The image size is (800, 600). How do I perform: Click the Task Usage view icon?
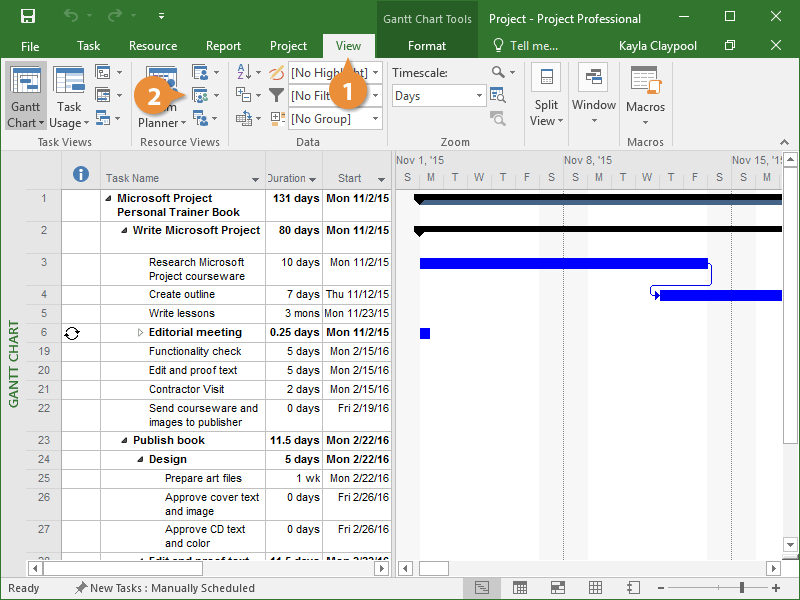click(x=69, y=82)
